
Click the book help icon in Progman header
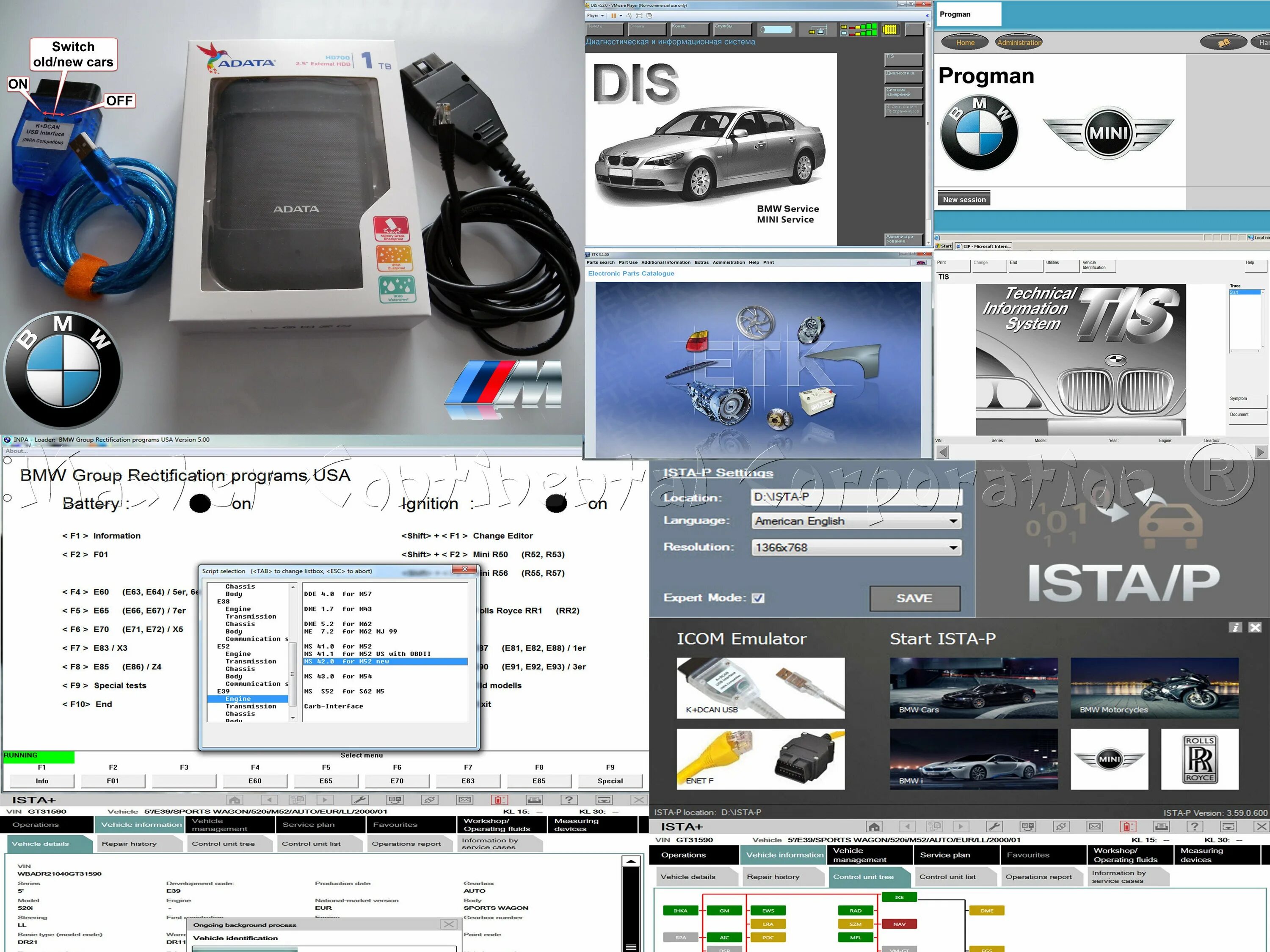tap(1223, 42)
